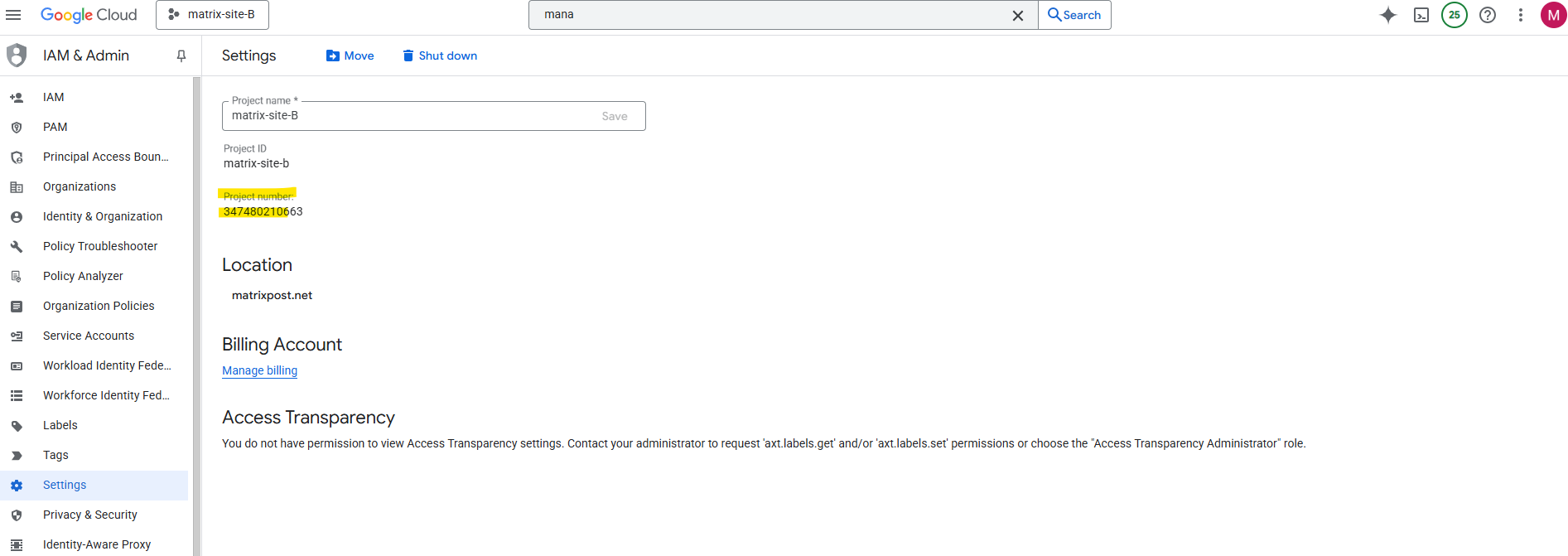Open Identity-Aware Proxy in sidebar

[94, 544]
